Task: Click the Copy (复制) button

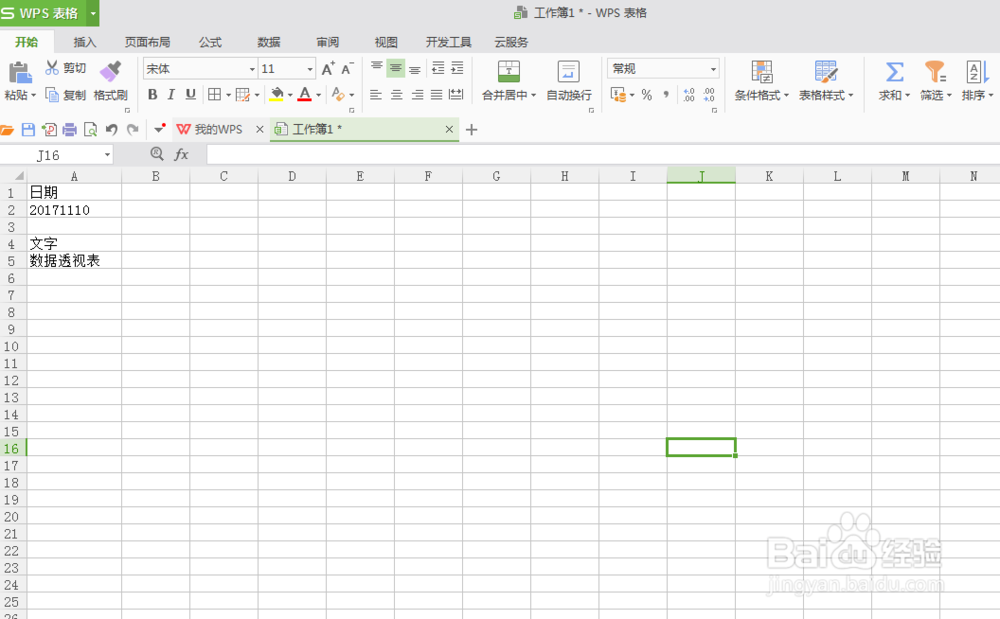Action: pyautogui.click(x=66, y=95)
